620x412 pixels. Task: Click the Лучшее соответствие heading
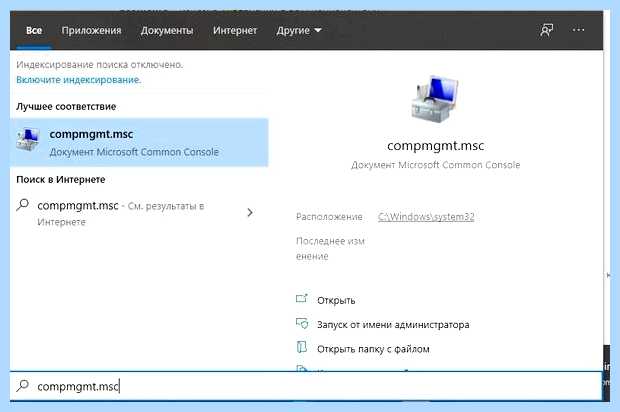click(66, 106)
